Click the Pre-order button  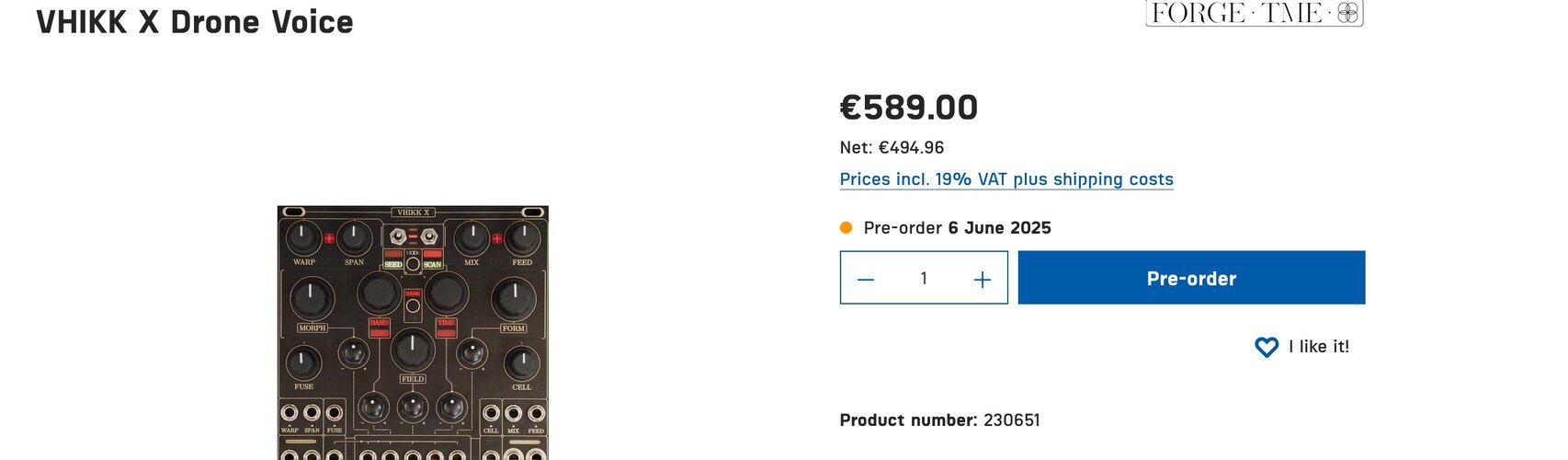coord(1191,278)
